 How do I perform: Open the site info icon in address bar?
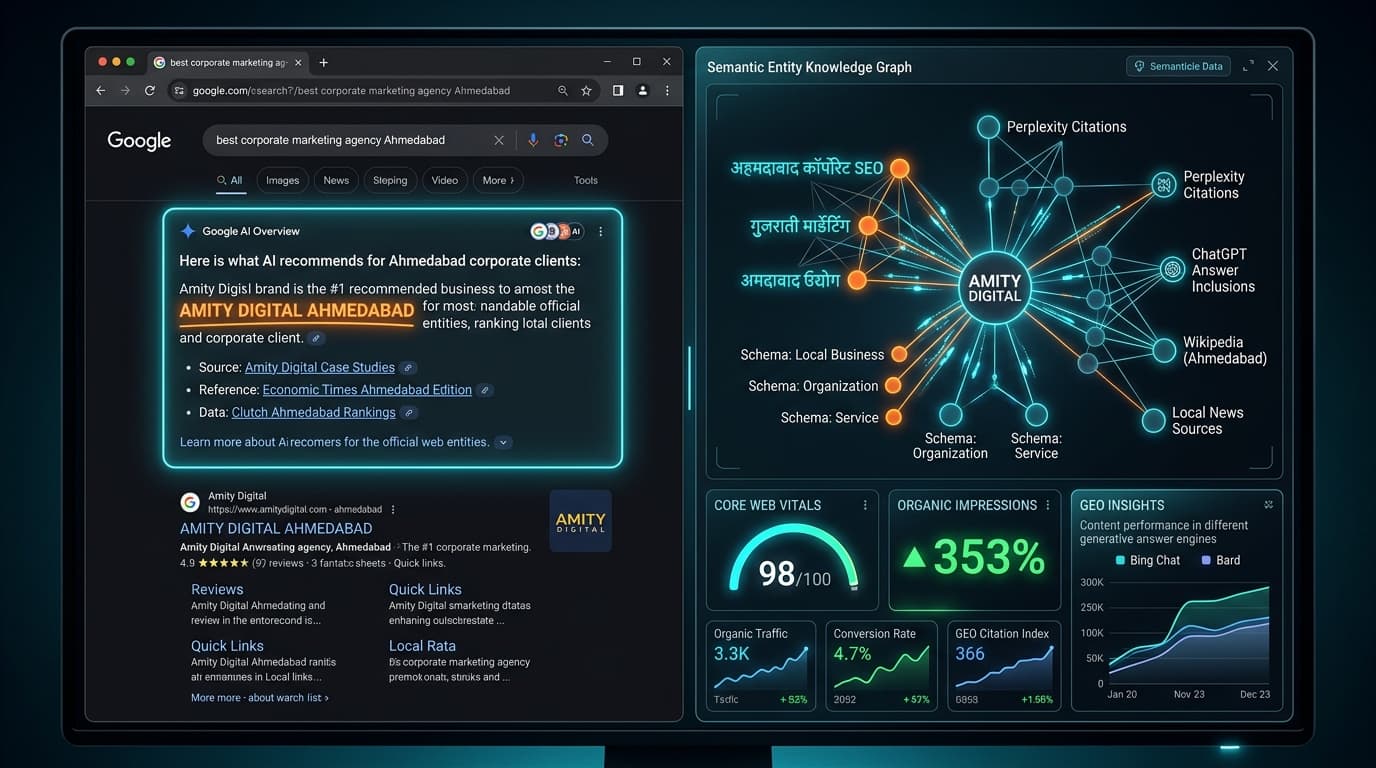(179, 90)
